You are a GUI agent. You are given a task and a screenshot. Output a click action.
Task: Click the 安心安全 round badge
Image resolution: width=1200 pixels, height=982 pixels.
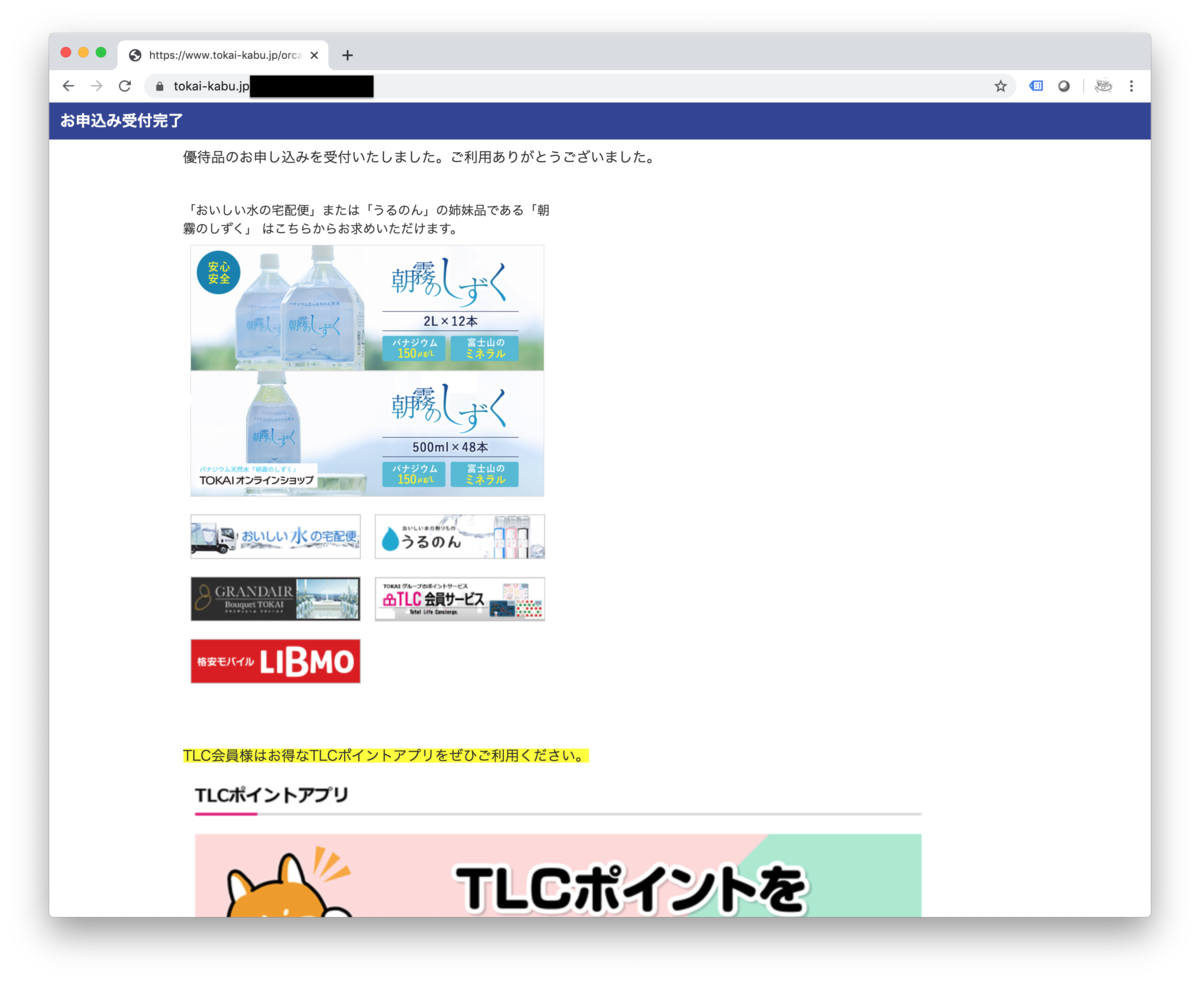point(219,273)
